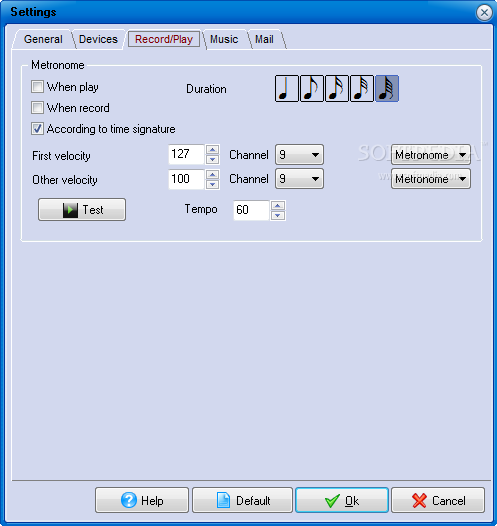The height and width of the screenshot is (526, 497).
Task: Select the quarter note duration
Action: [287, 89]
